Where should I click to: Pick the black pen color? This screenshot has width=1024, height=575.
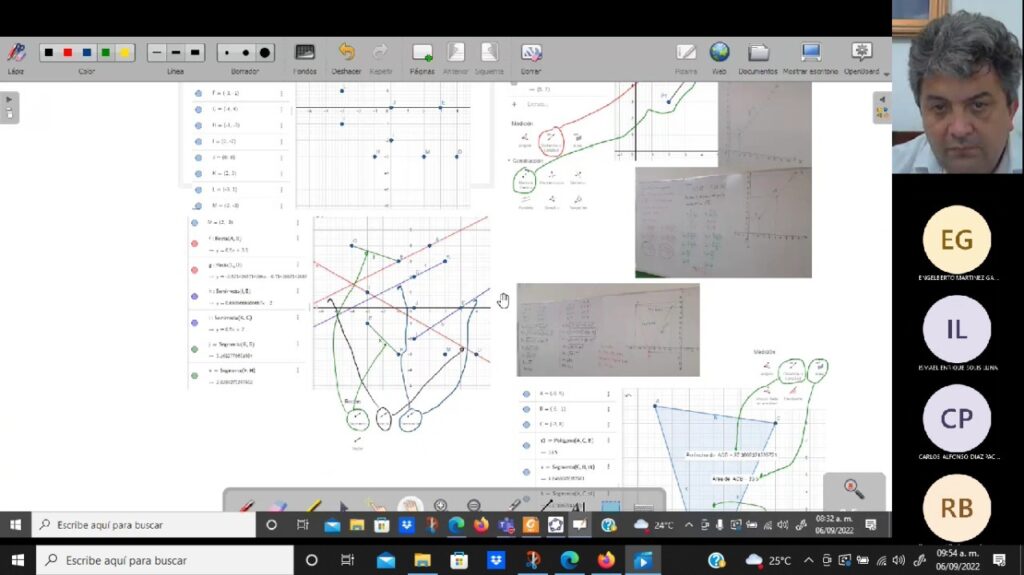coord(48,53)
